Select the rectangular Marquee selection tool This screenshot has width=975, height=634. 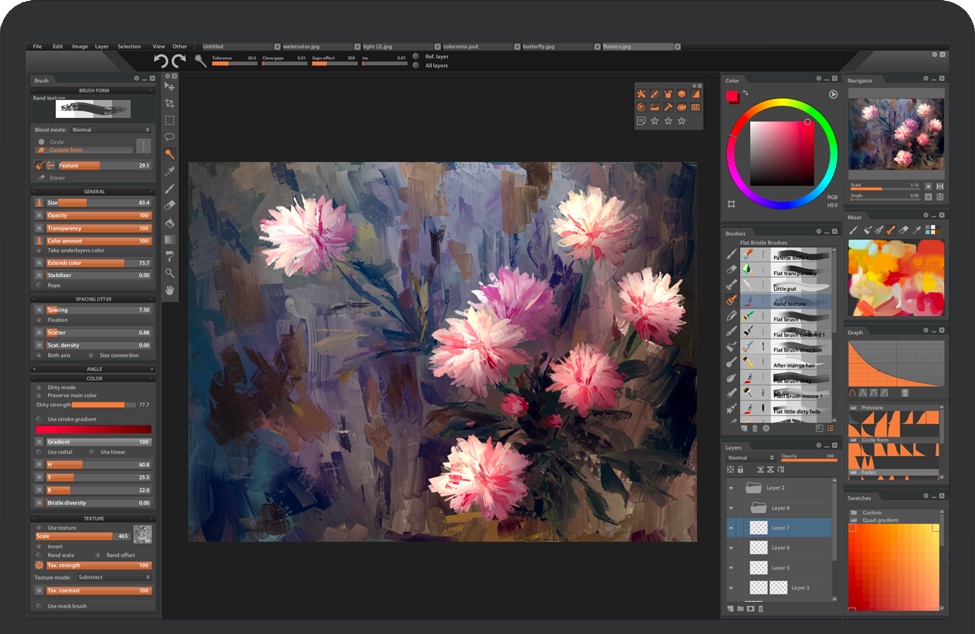[x=169, y=120]
